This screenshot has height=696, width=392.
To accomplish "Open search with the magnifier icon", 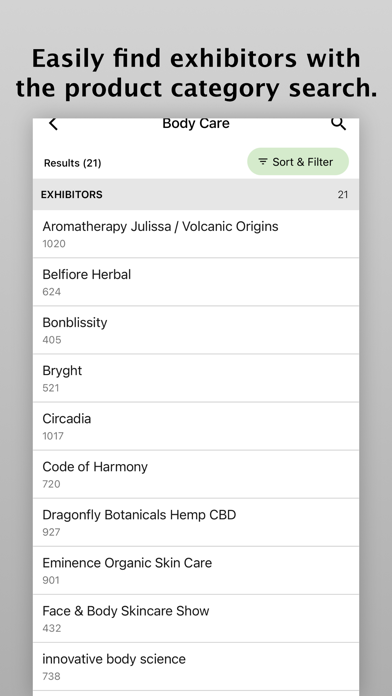I will pos(338,124).
